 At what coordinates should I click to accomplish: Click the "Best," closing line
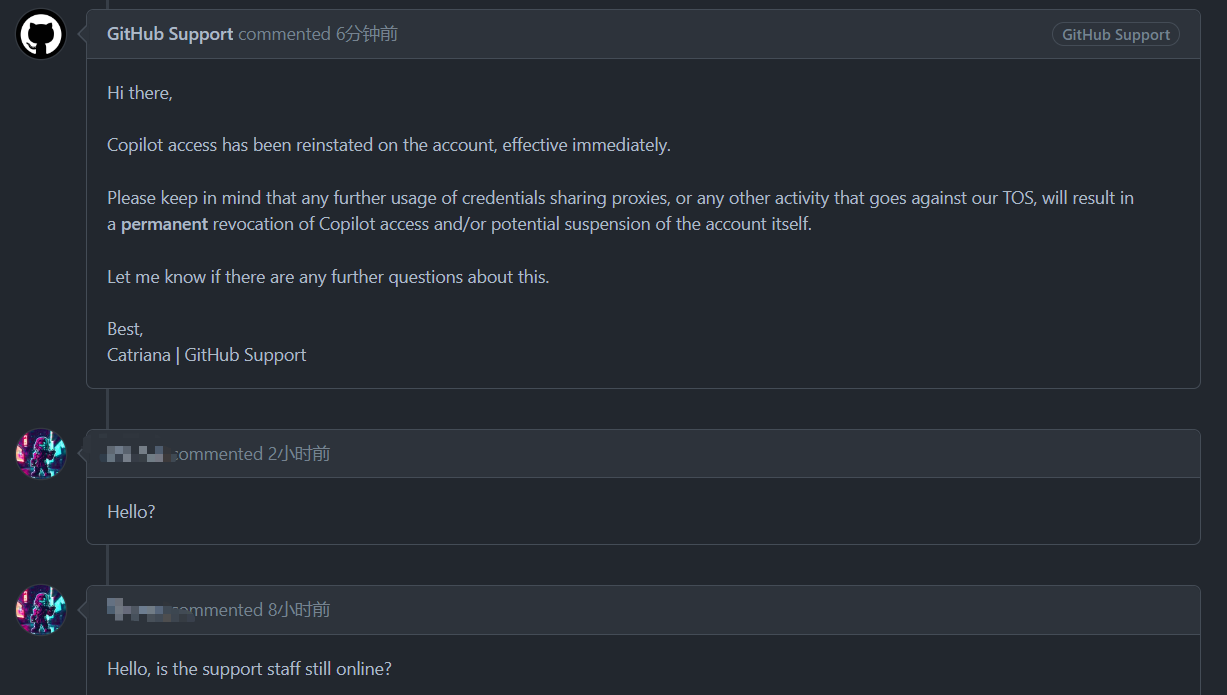click(x=125, y=329)
